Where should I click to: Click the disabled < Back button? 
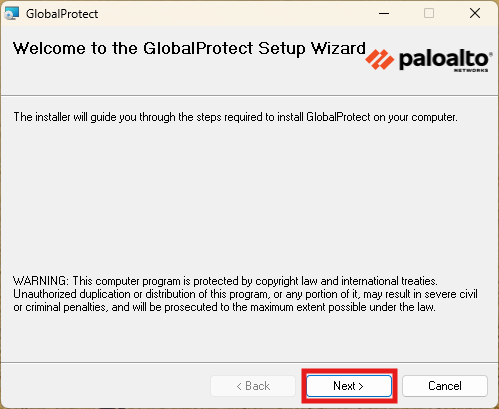point(253,386)
